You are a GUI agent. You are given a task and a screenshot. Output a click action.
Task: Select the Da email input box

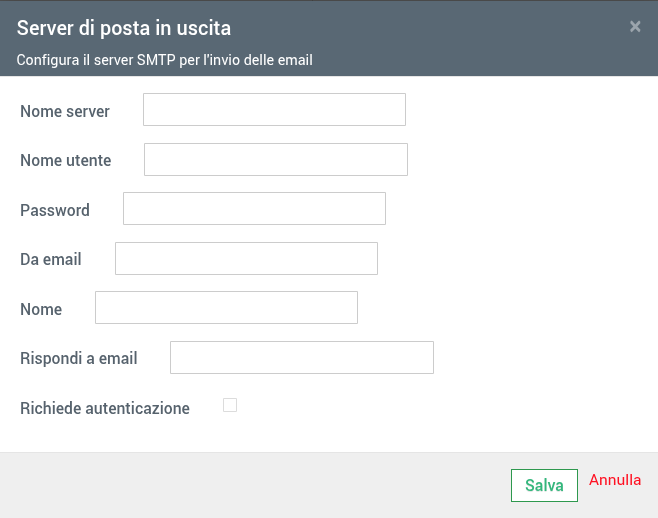(x=246, y=258)
